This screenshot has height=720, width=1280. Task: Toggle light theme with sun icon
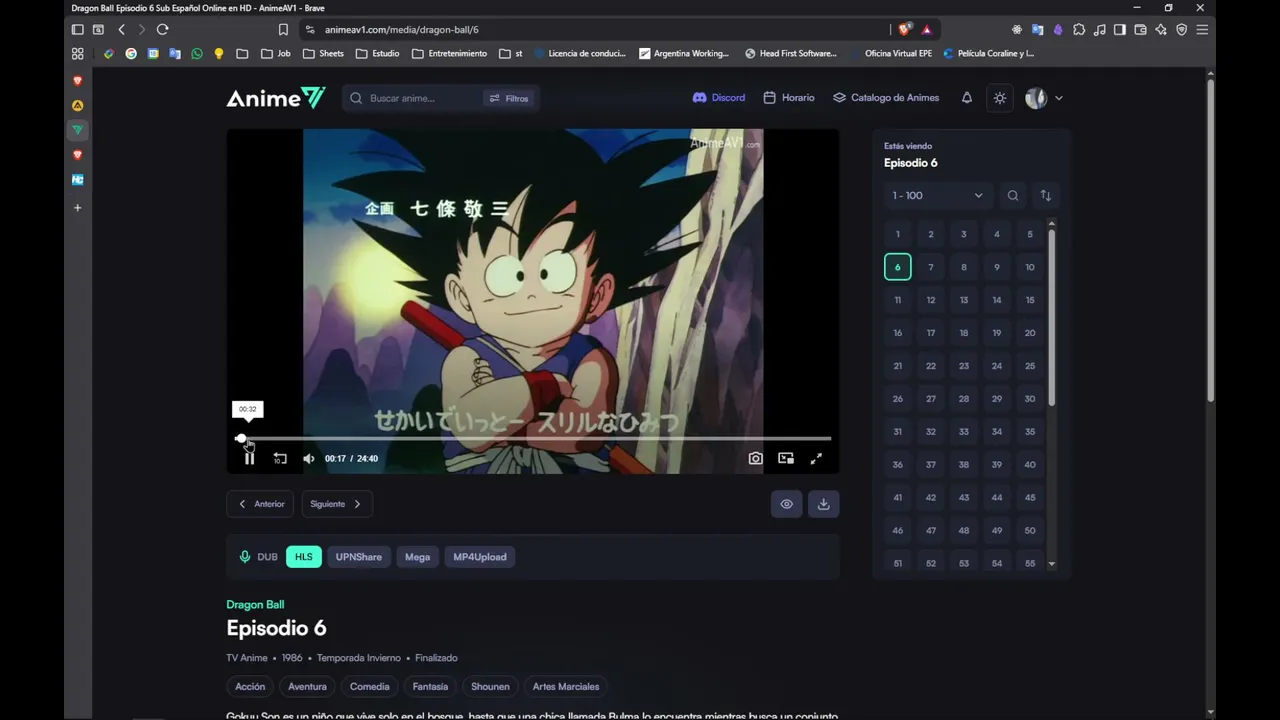tap(999, 98)
